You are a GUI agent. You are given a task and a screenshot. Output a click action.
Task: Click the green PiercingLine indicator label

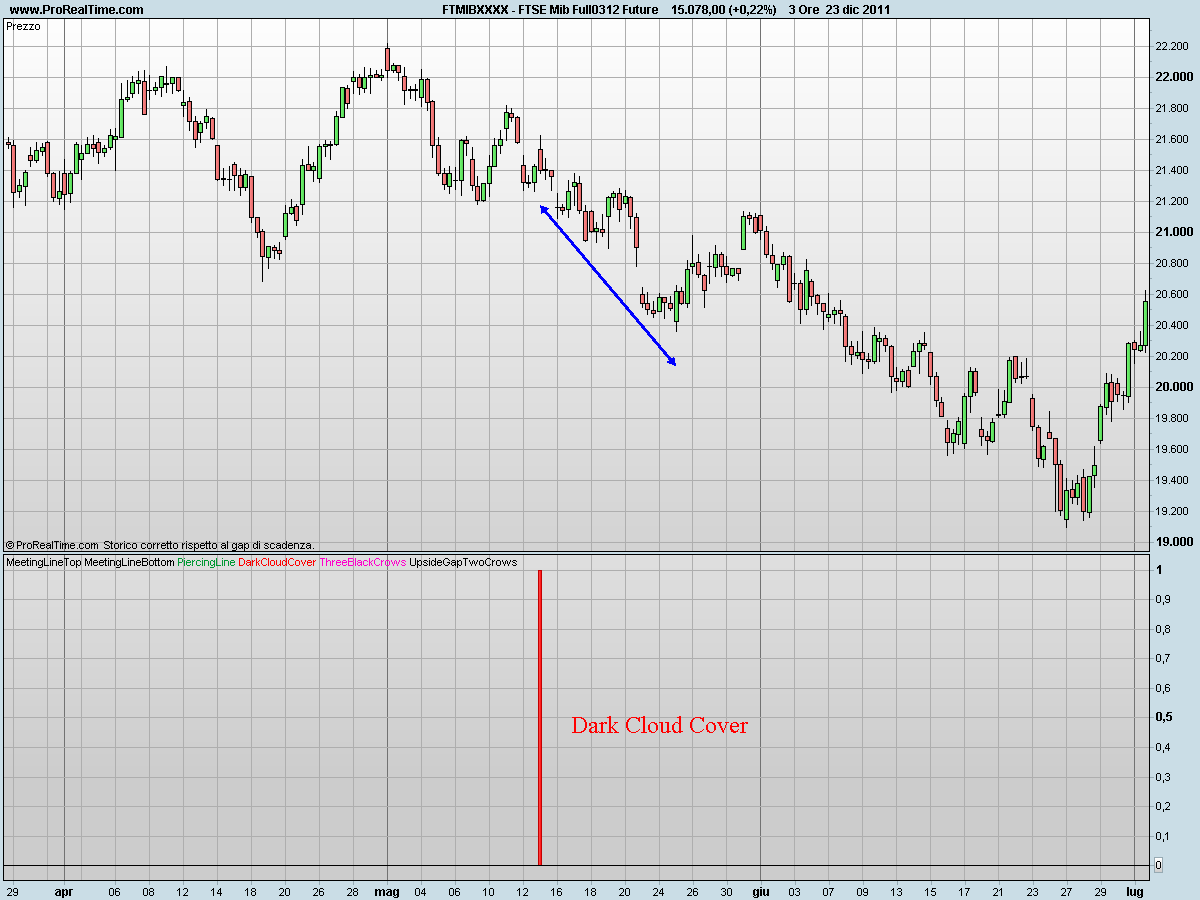pyautogui.click(x=206, y=563)
